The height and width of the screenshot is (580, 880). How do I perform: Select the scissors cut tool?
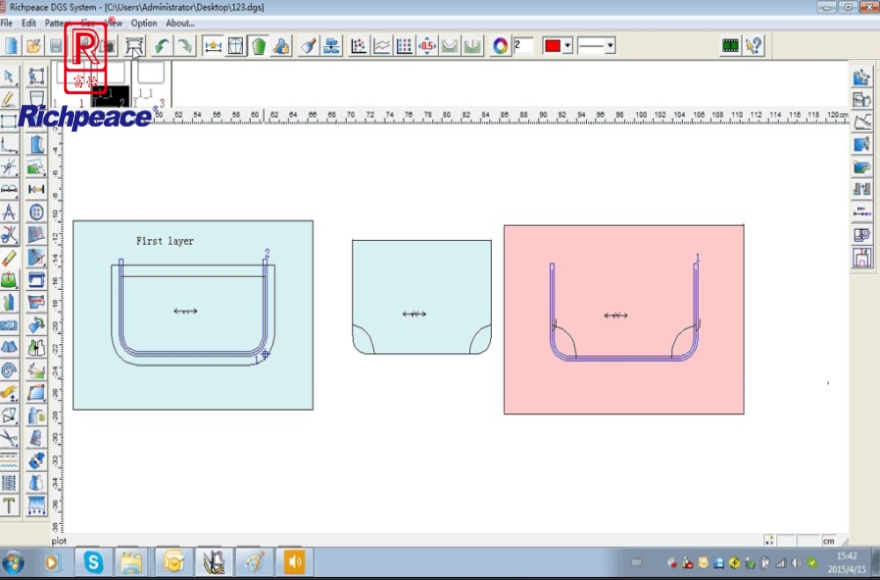coord(9,235)
